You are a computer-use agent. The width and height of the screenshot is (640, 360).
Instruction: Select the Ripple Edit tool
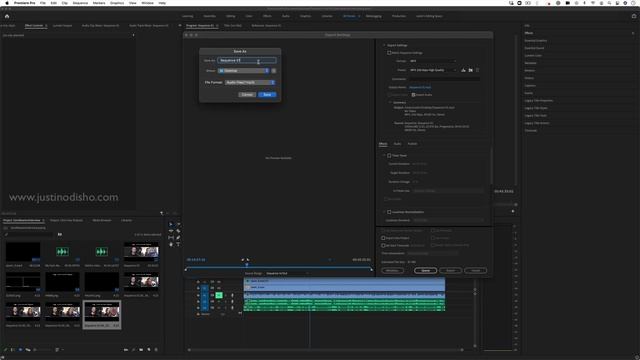171,231
